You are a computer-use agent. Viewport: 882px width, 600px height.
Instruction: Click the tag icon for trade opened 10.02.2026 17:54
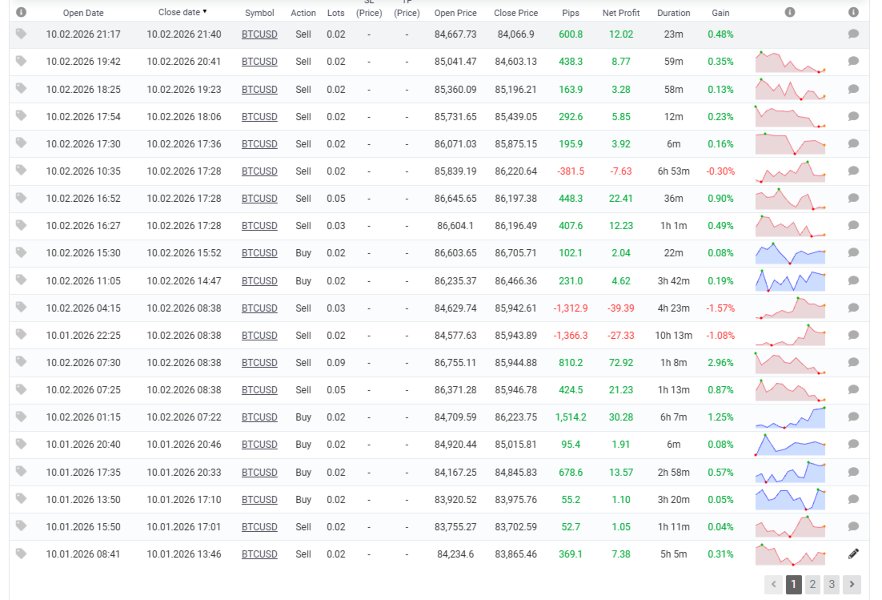pyautogui.click(x=21, y=116)
